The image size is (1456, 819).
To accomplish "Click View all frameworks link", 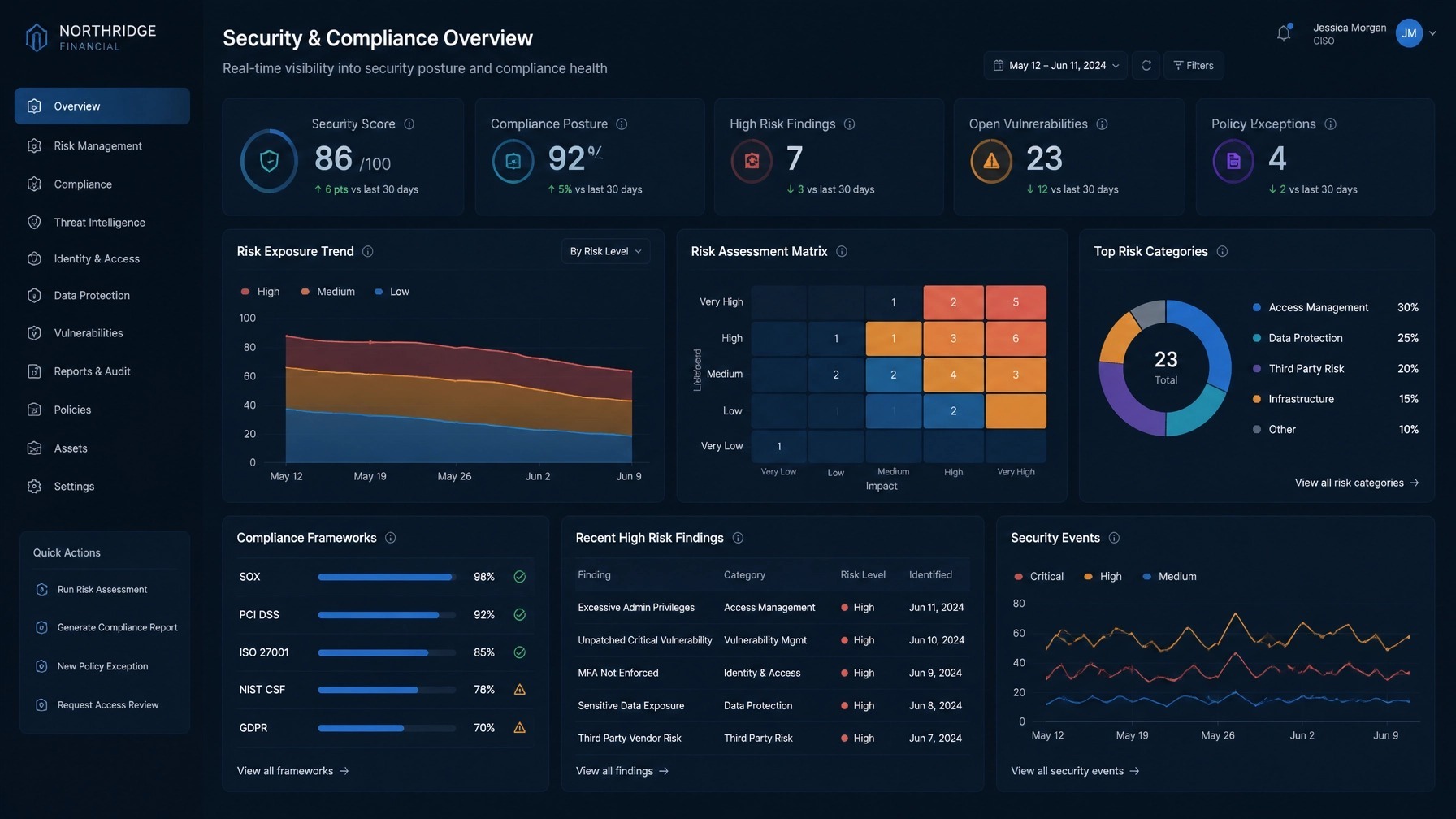I will pos(293,771).
